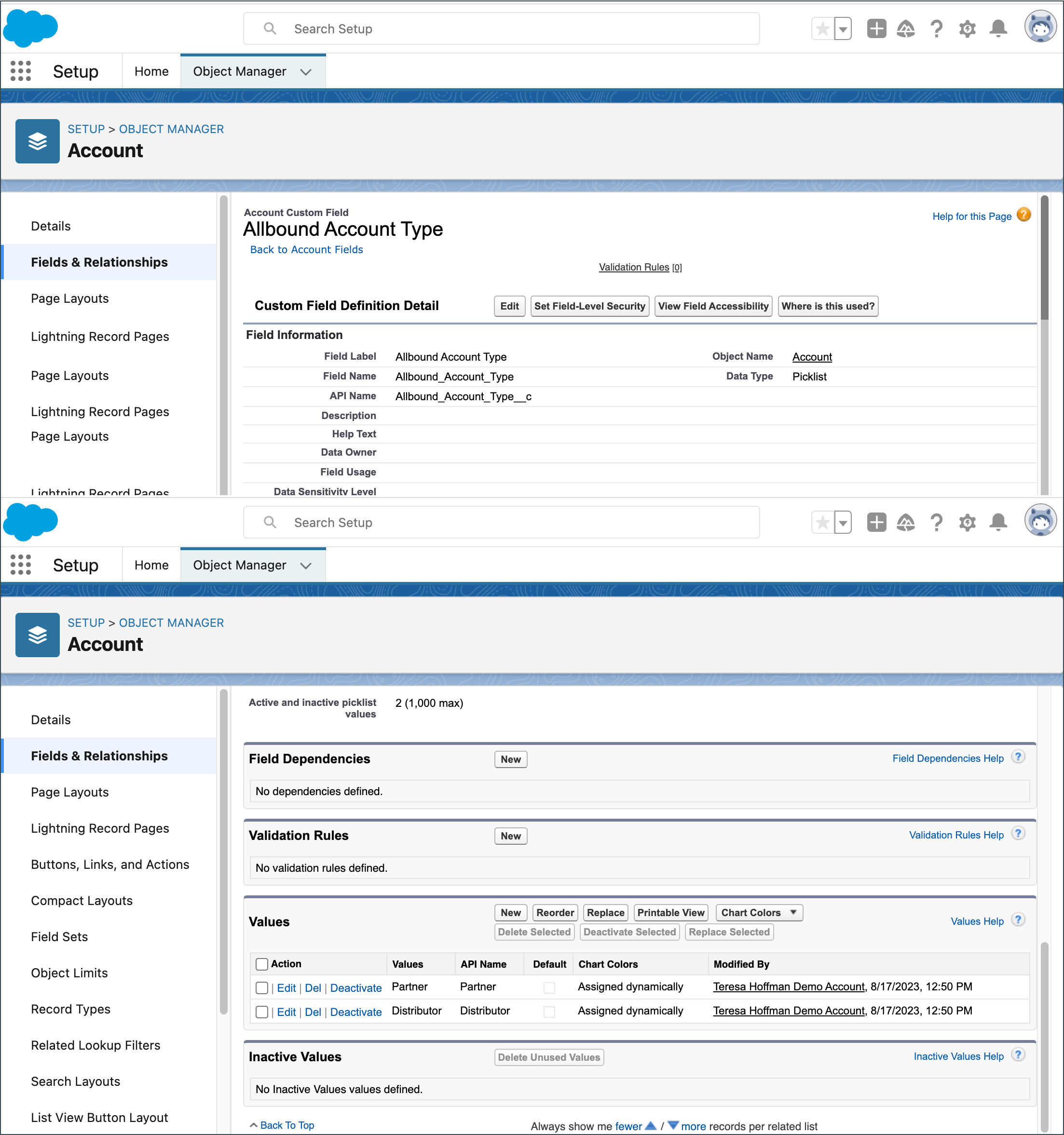Click Where is this used? button
This screenshot has width=1064, height=1135.
(x=828, y=306)
